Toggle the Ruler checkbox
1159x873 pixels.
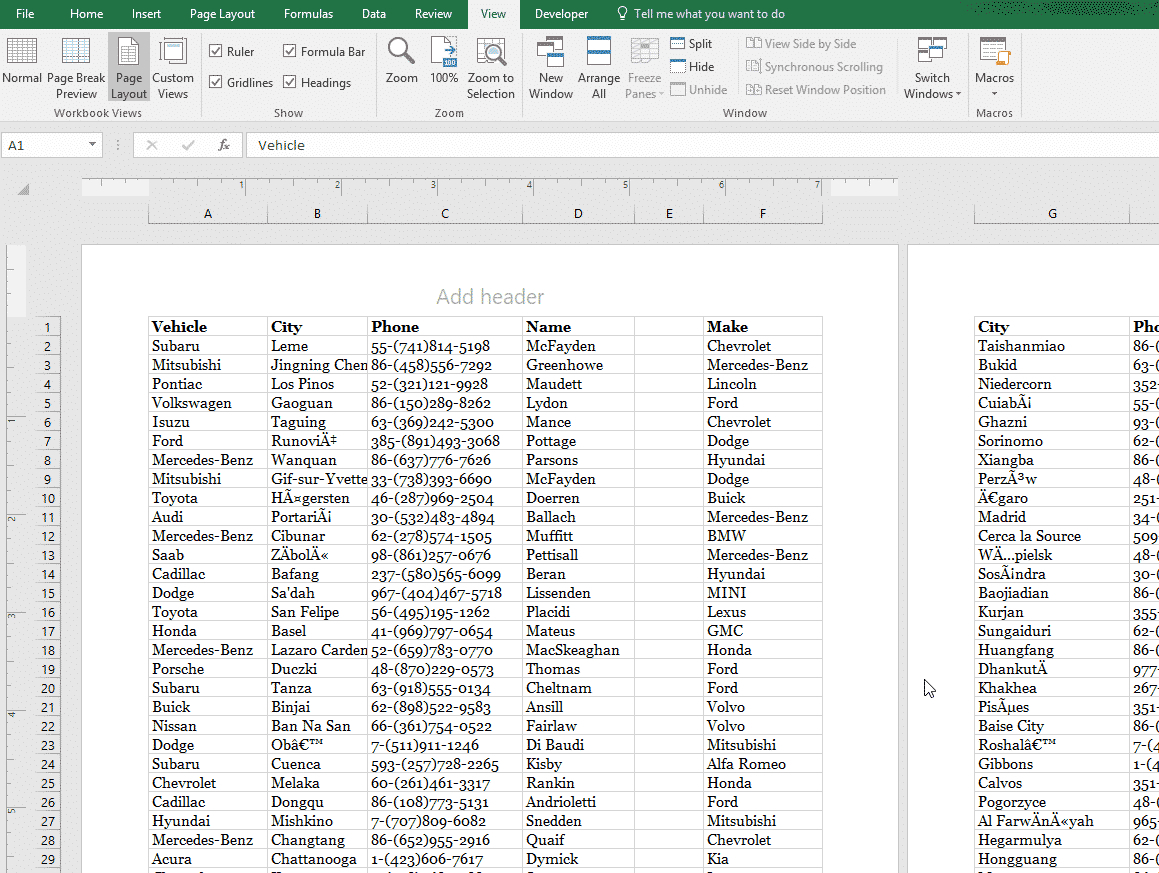pyautogui.click(x=216, y=50)
